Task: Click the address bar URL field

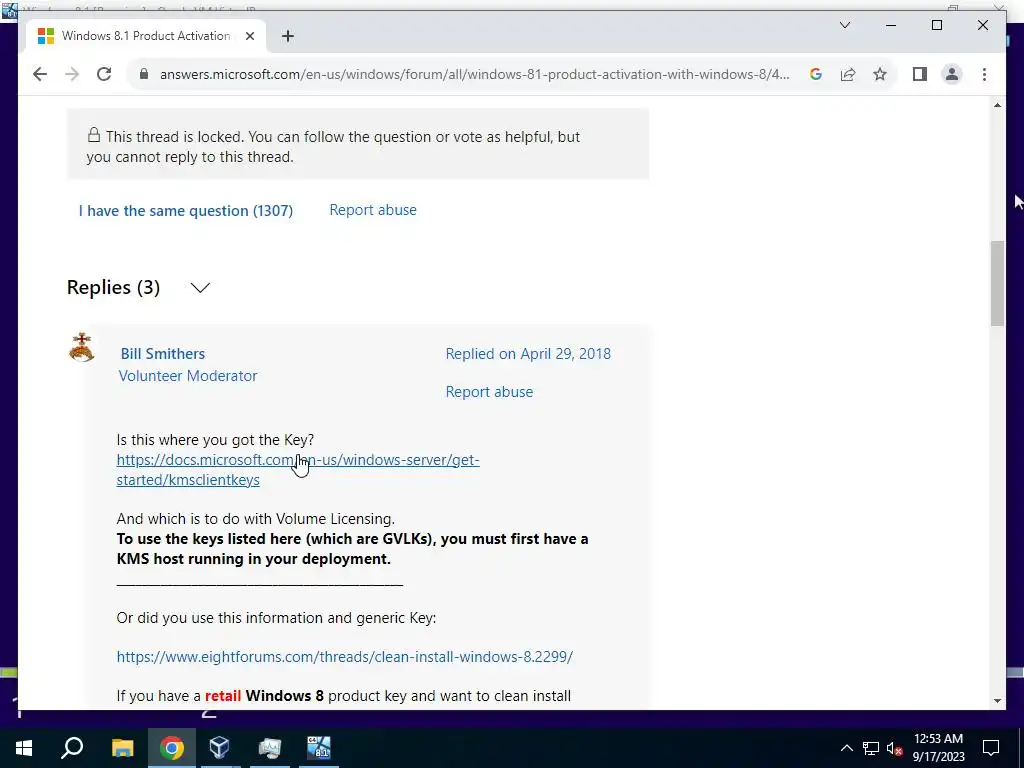Action: coord(474,74)
